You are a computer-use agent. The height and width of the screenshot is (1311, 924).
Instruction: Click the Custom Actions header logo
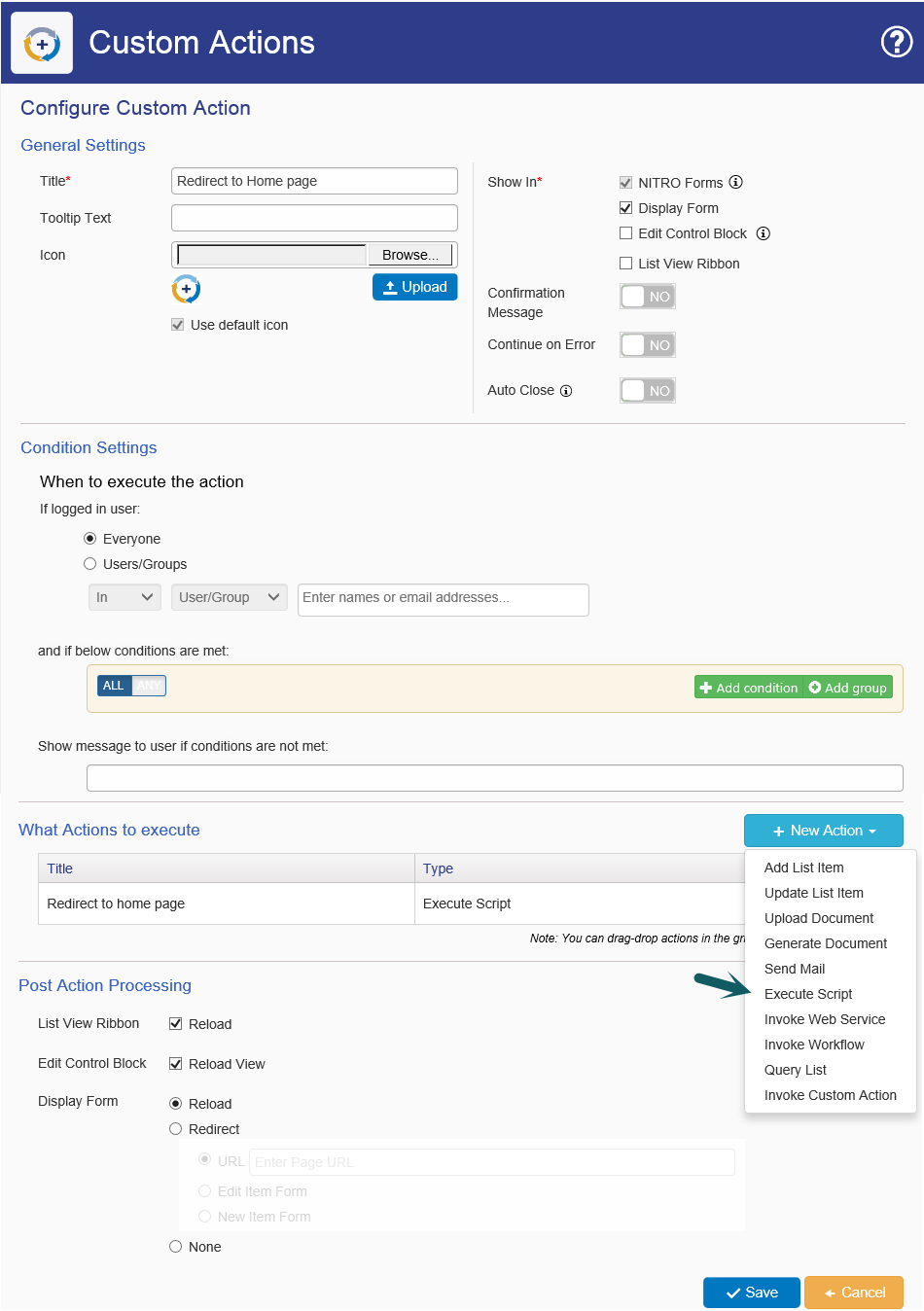pyautogui.click(x=42, y=42)
